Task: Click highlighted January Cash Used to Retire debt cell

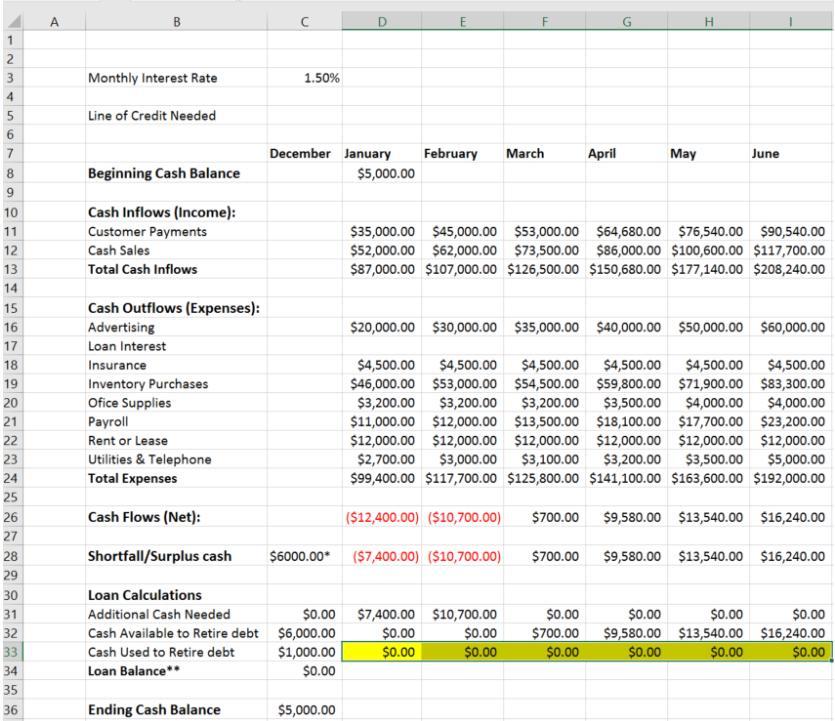Action: click(x=382, y=653)
